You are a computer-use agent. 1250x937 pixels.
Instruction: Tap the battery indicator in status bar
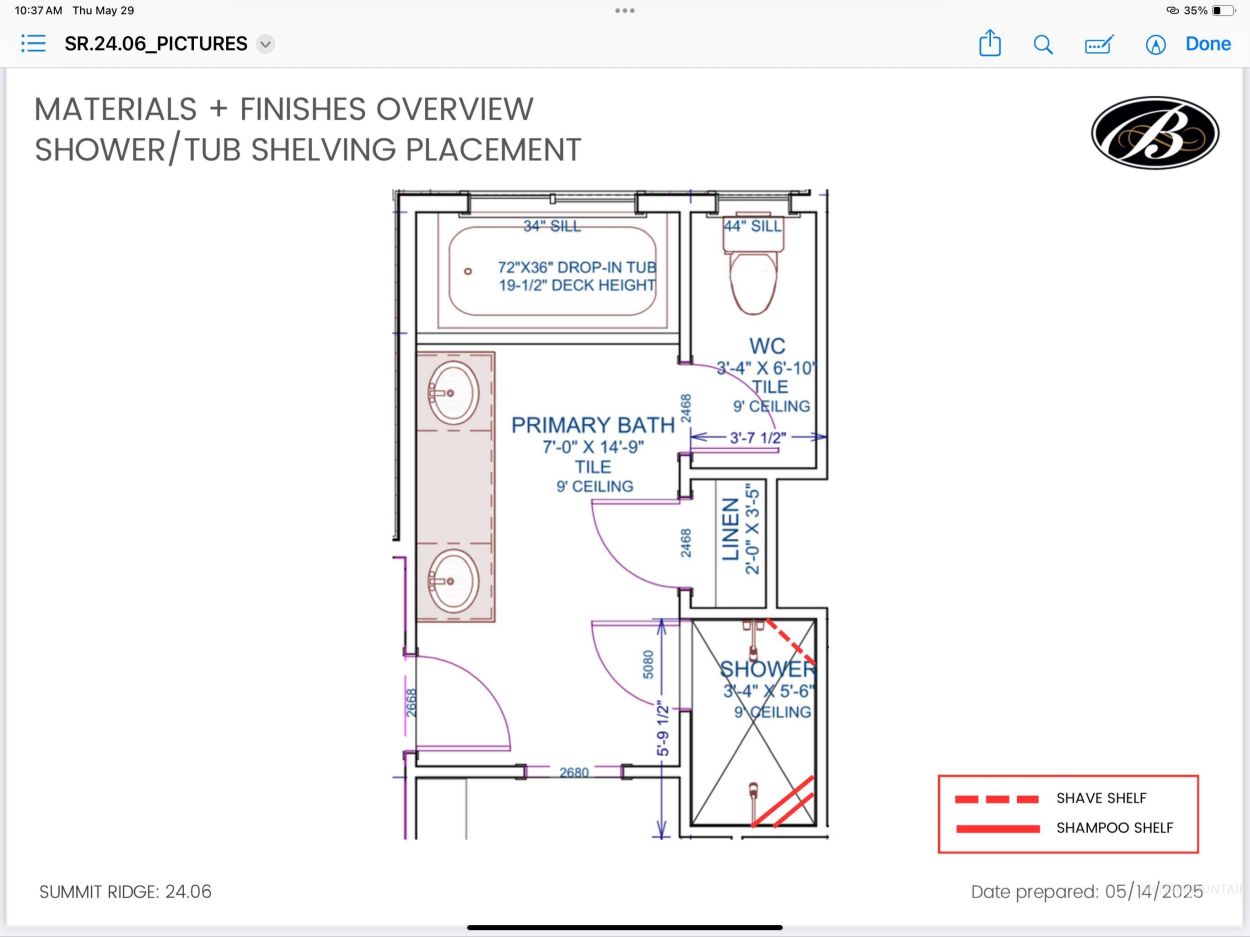pos(1224,10)
